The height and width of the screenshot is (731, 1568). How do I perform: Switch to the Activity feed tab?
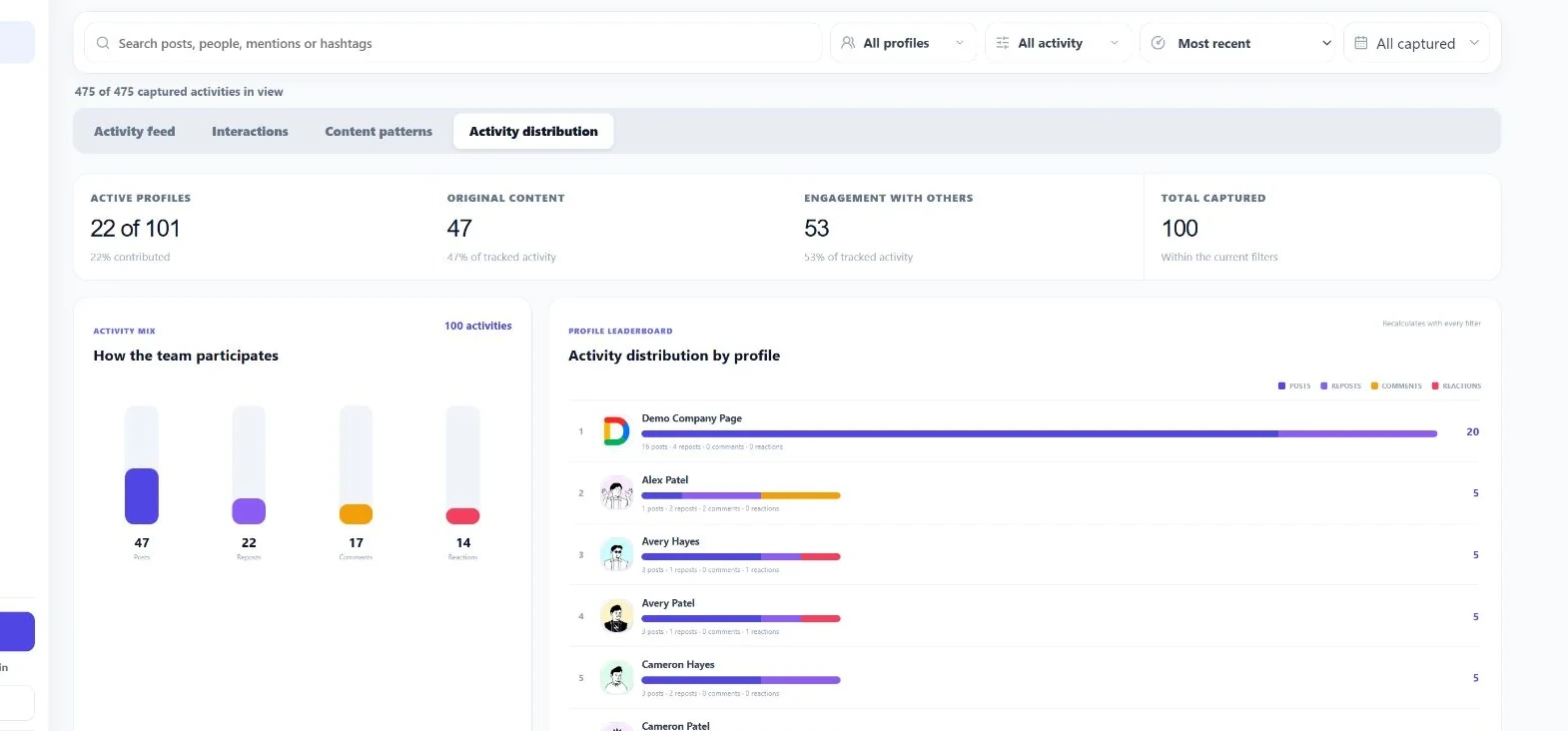[134, 131]
